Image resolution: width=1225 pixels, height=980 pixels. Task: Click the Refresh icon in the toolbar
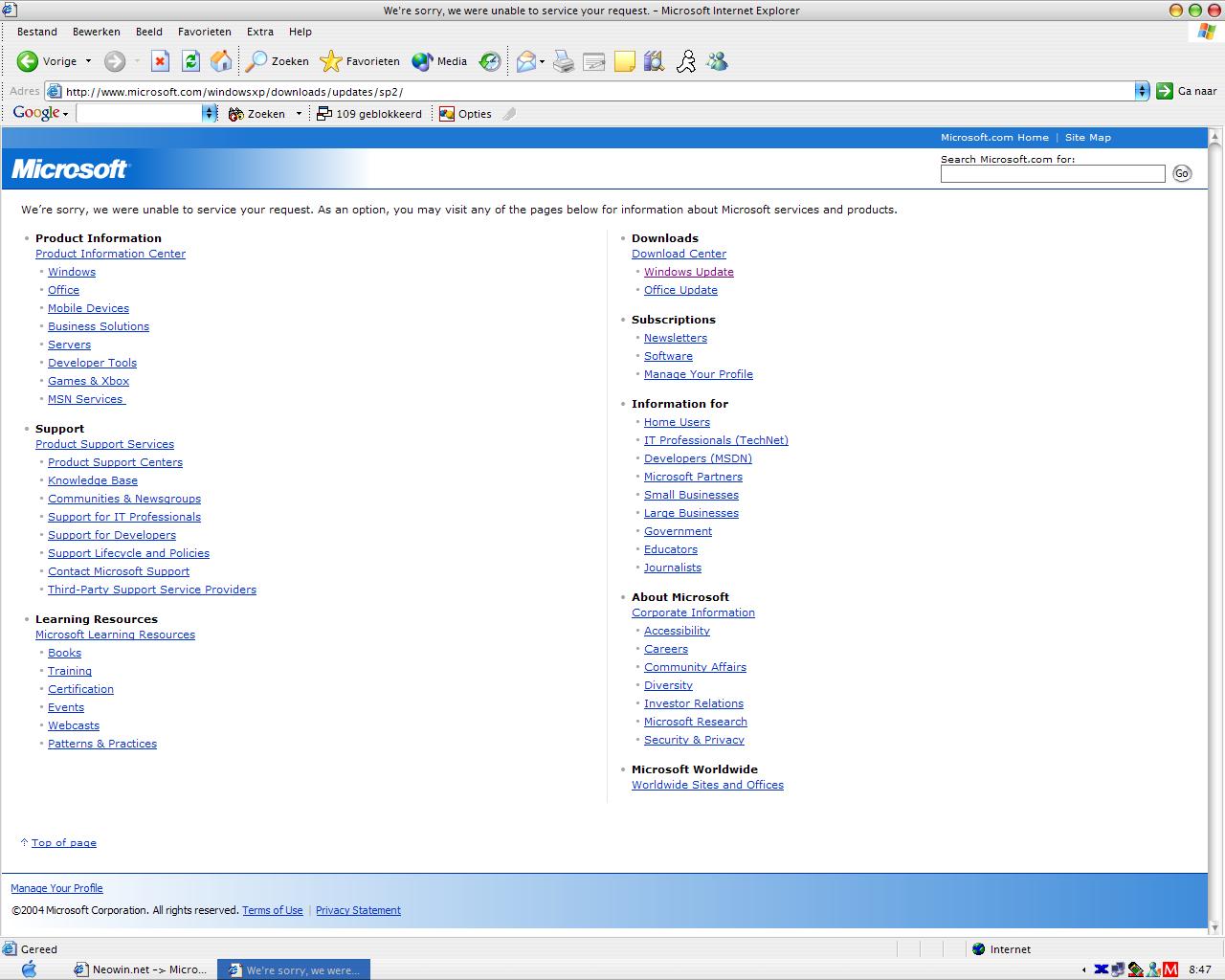click(x=190, y=60)
